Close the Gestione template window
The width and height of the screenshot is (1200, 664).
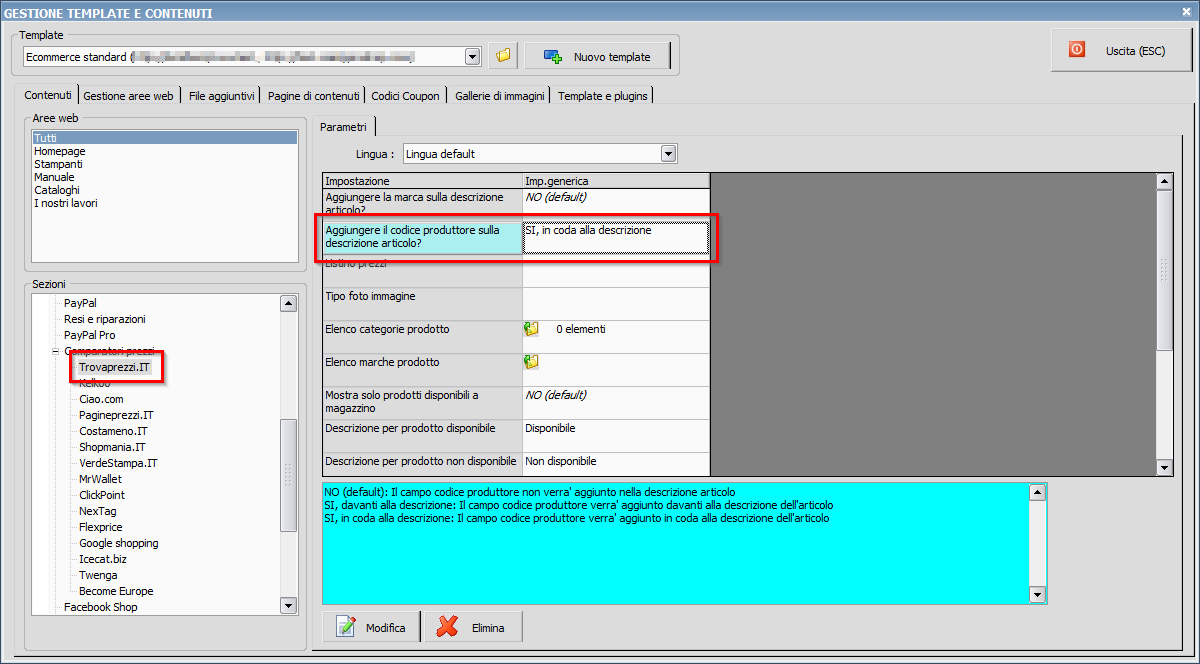1186,12
